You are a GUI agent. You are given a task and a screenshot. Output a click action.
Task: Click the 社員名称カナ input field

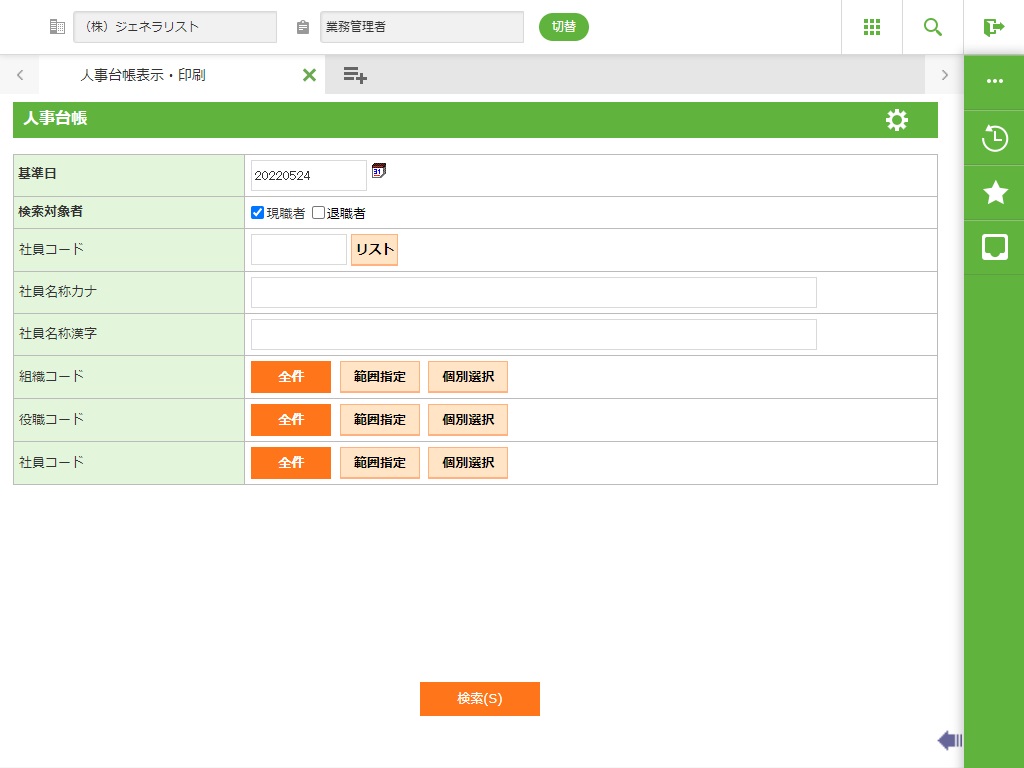click(534, 292)
